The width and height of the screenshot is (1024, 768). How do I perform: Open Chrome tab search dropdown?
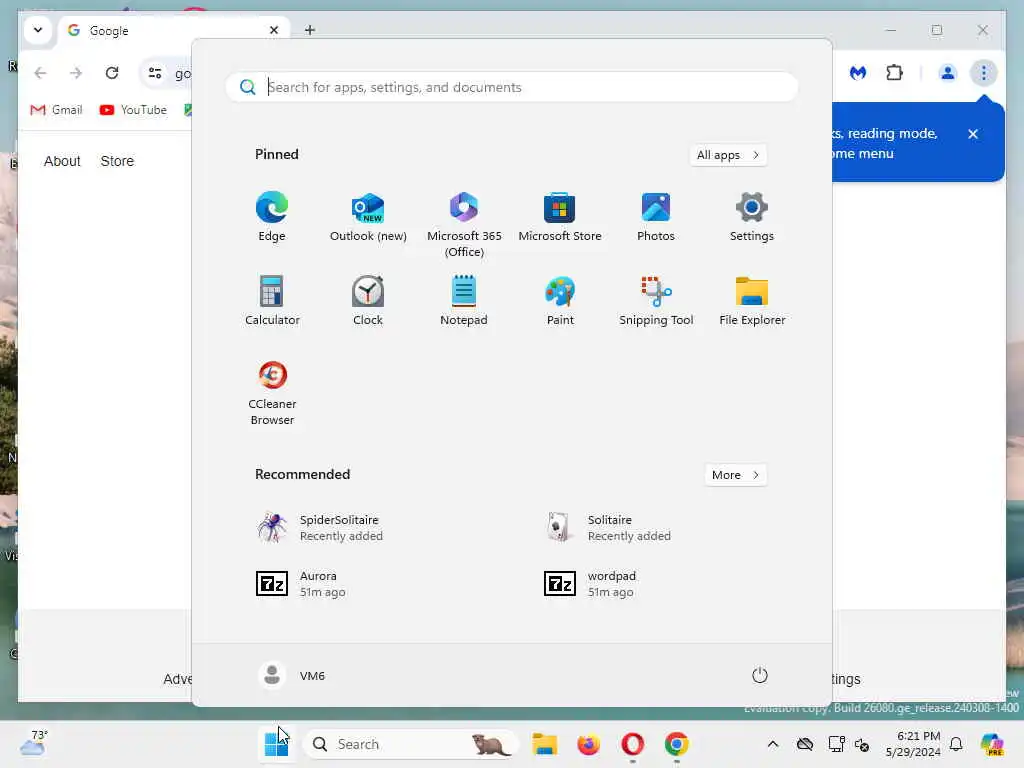coord(38,30)
